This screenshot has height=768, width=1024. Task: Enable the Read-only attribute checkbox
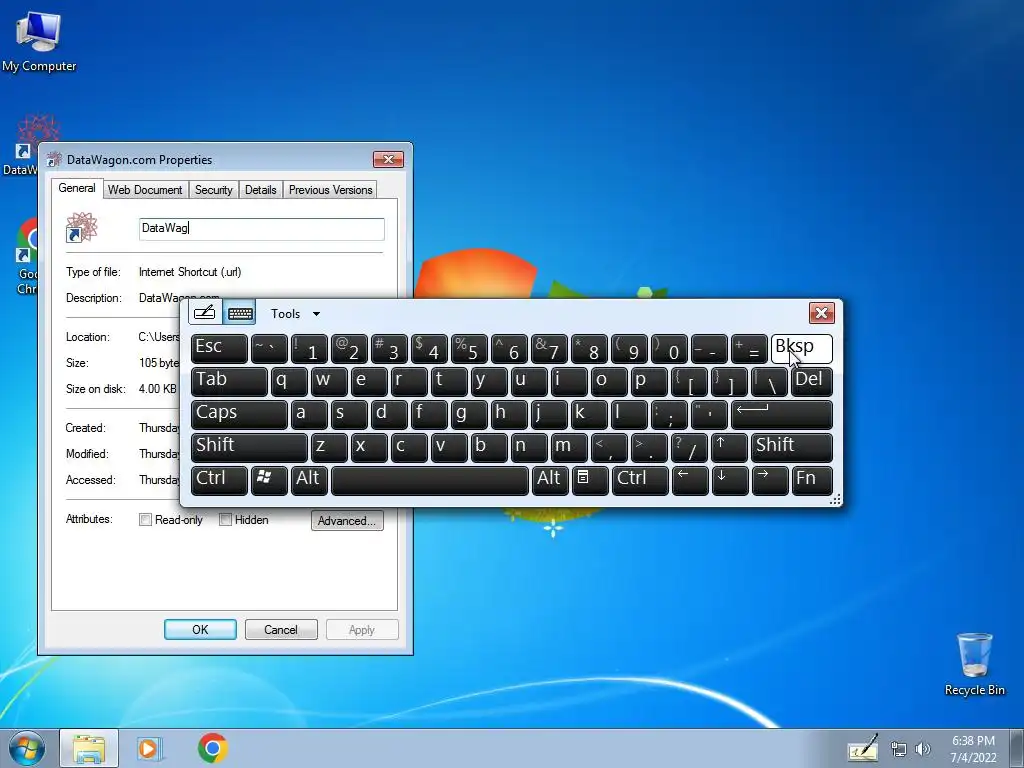(x=146, y=520)
